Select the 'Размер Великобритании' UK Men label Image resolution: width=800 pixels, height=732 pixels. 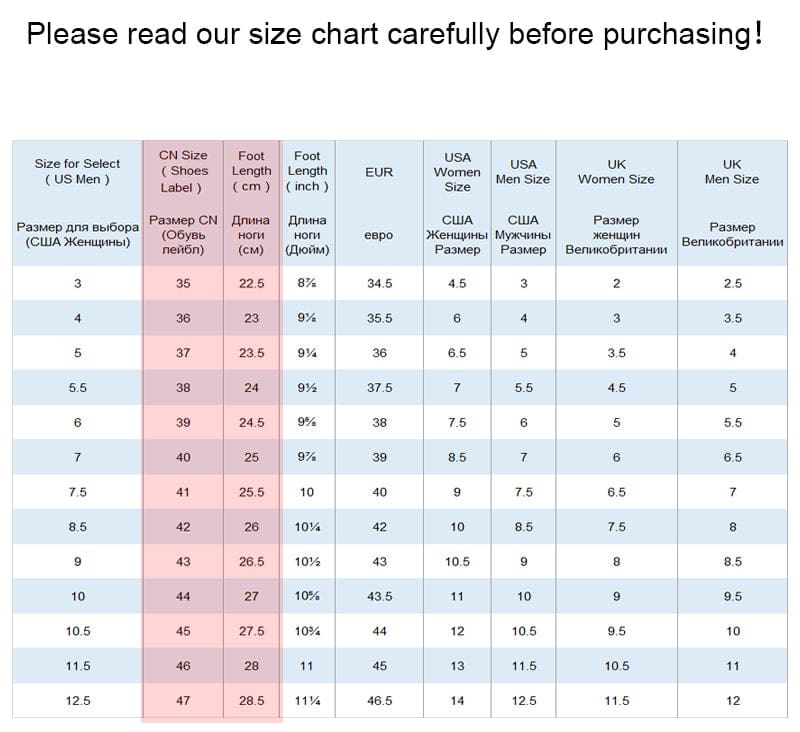pos(732,235)
